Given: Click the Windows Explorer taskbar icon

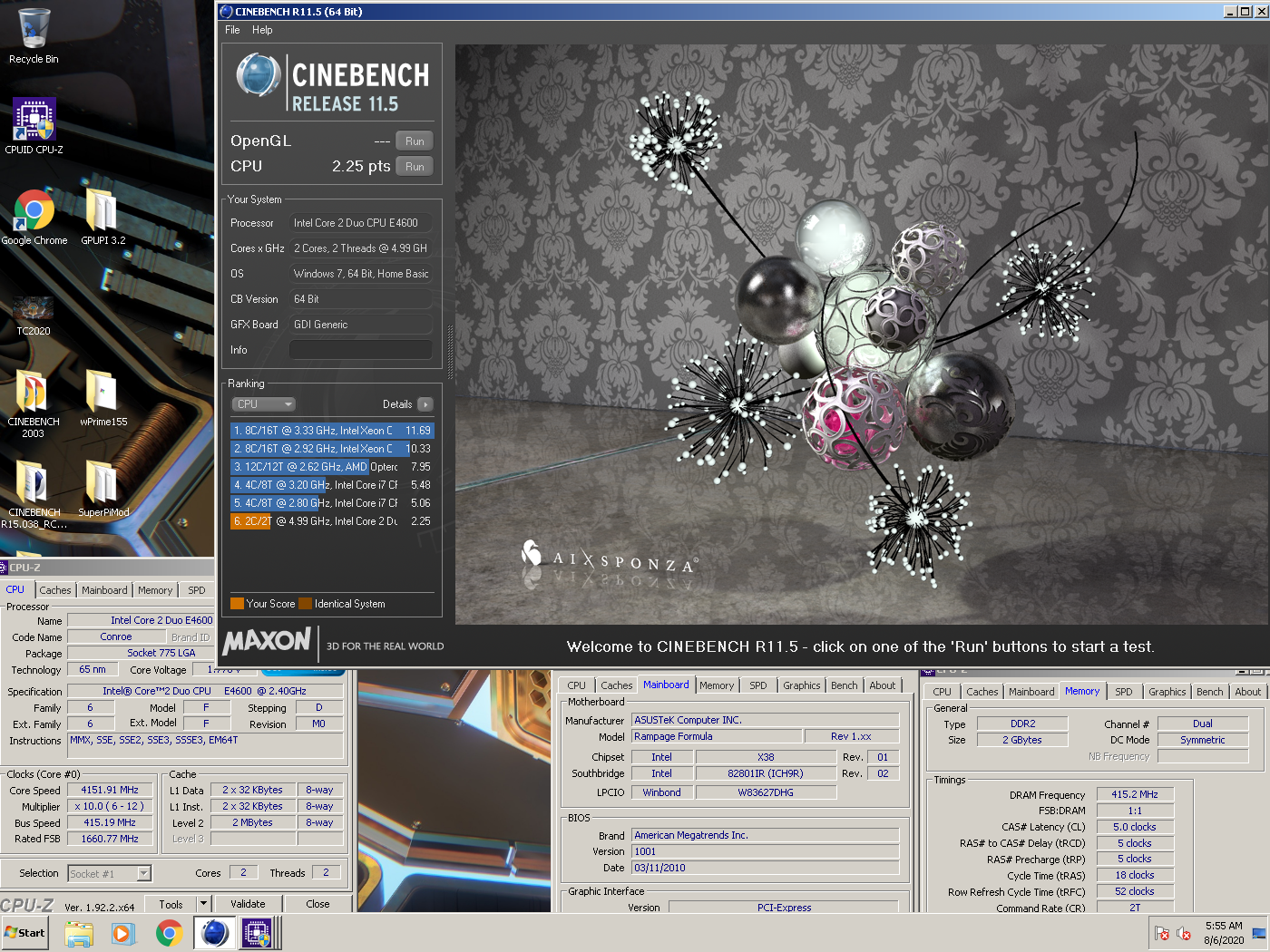Looking at the screenshot, I should (x=79, y=933).
